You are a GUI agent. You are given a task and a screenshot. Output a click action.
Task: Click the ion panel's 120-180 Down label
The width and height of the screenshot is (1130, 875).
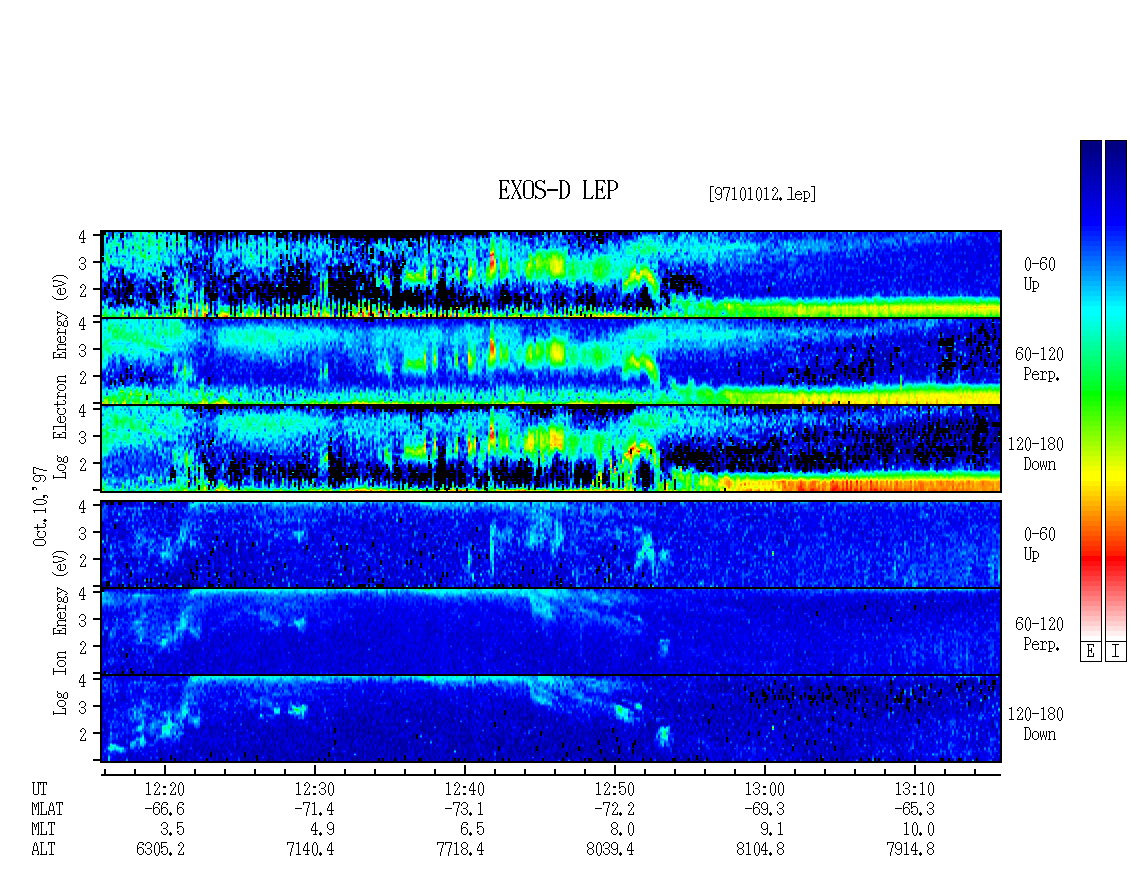pyautogui.click(x=1036, y=724)
